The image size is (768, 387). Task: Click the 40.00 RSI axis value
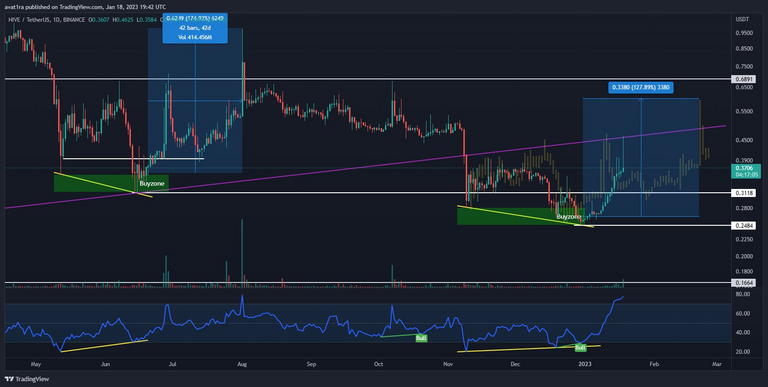tap(743, 333)
